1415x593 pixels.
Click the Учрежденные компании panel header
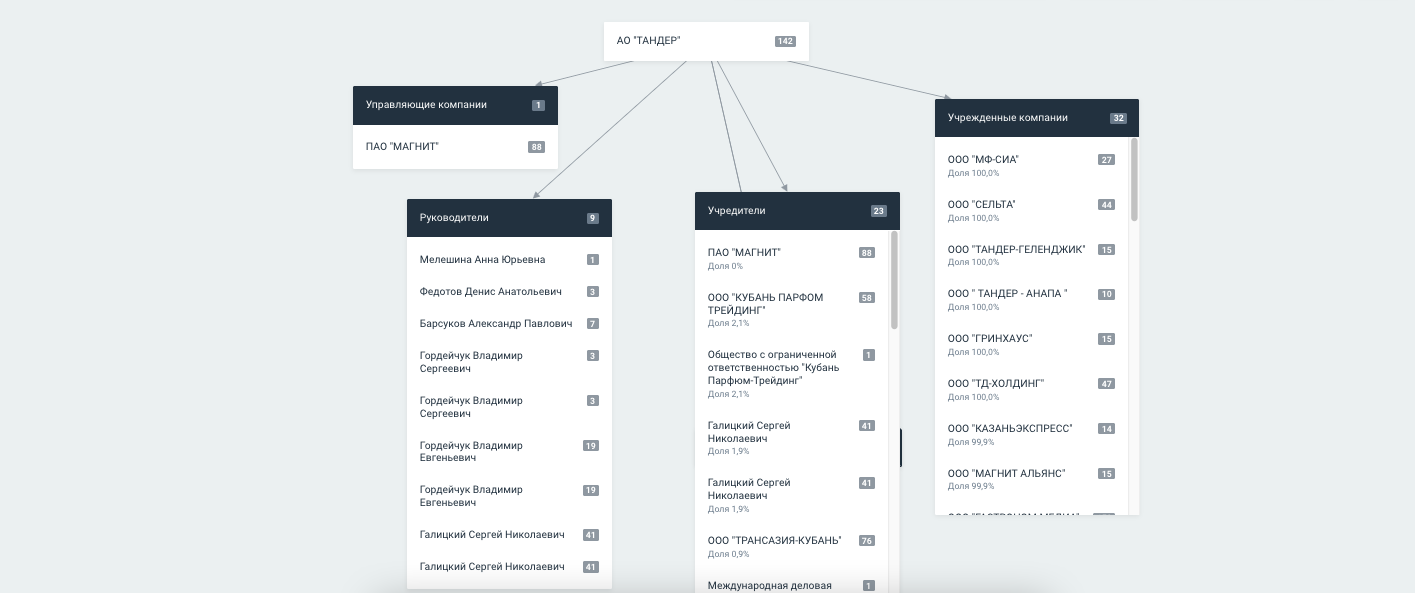point(1037,118)
